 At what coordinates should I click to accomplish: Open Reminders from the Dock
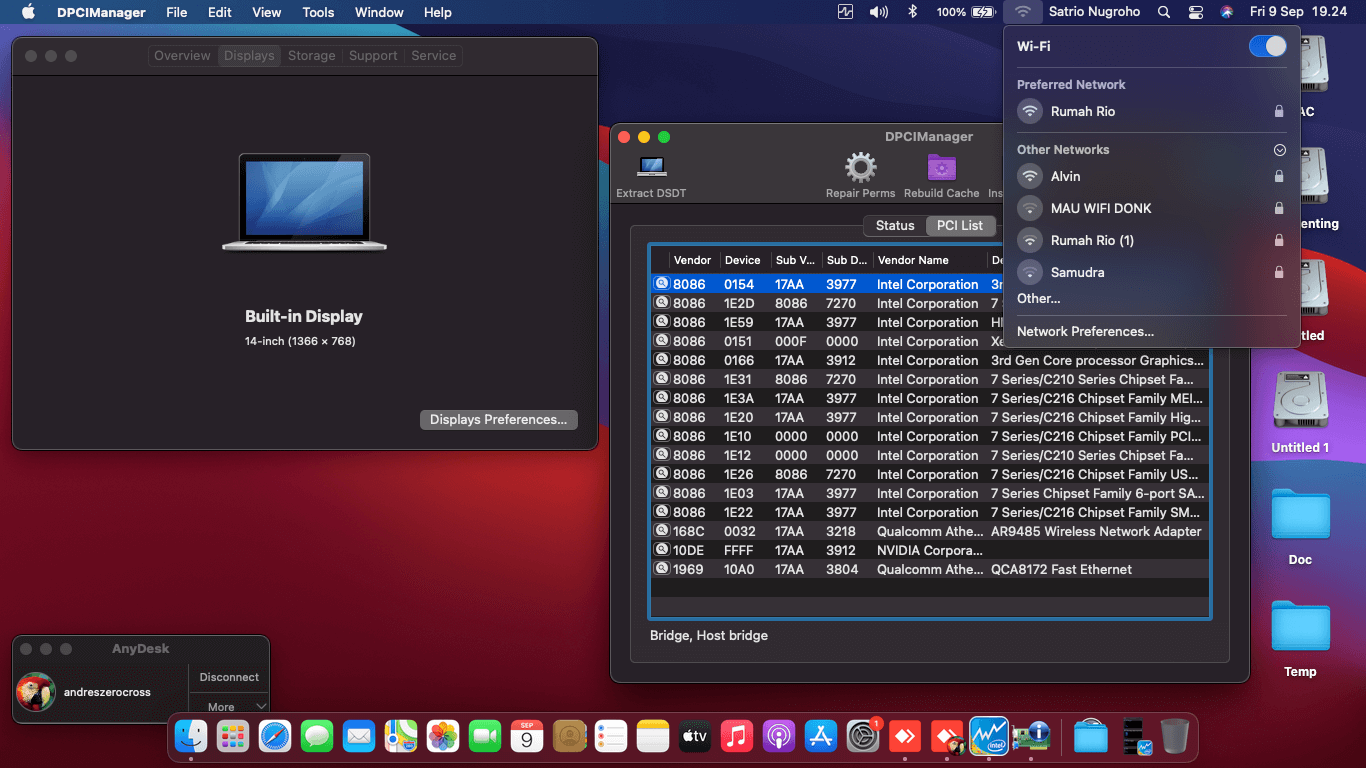(x=611, y=737)
